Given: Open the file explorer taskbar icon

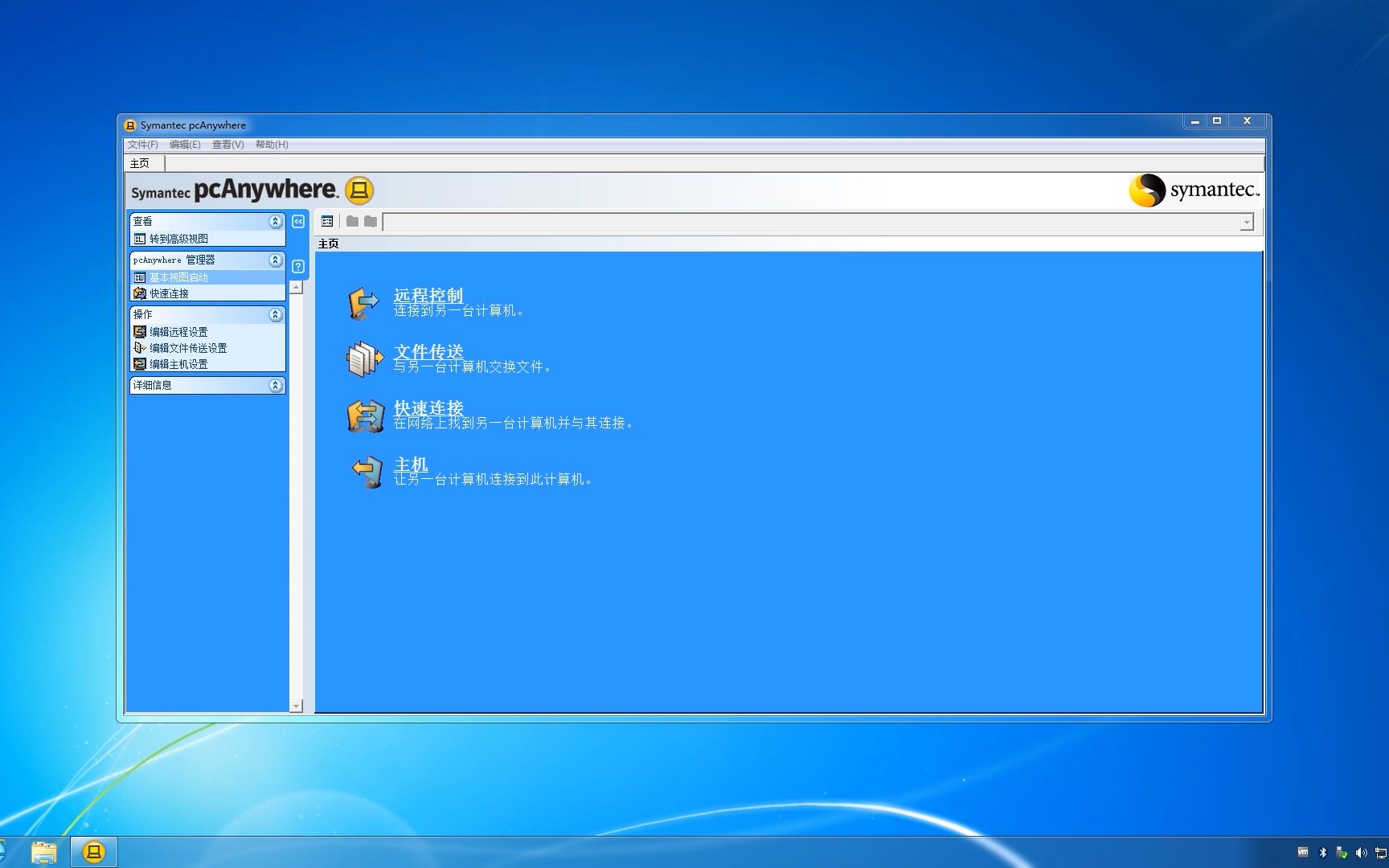Looking at the screenshot, I should tap(44, 852).
